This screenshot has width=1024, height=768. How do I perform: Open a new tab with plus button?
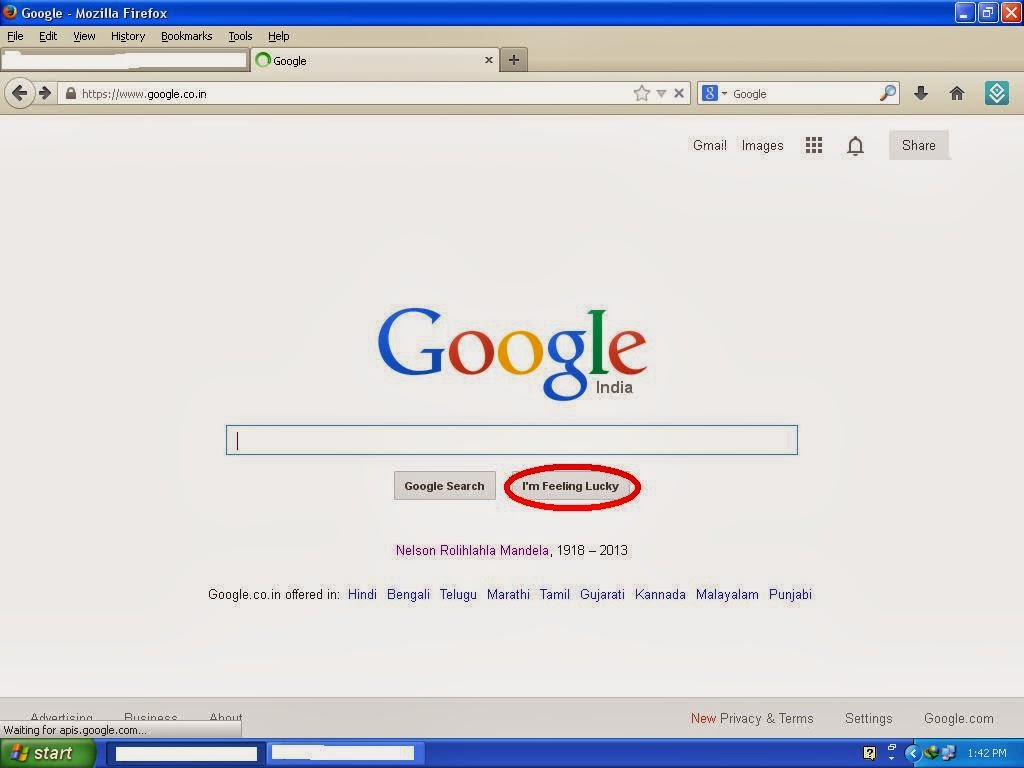click(513, 60)
